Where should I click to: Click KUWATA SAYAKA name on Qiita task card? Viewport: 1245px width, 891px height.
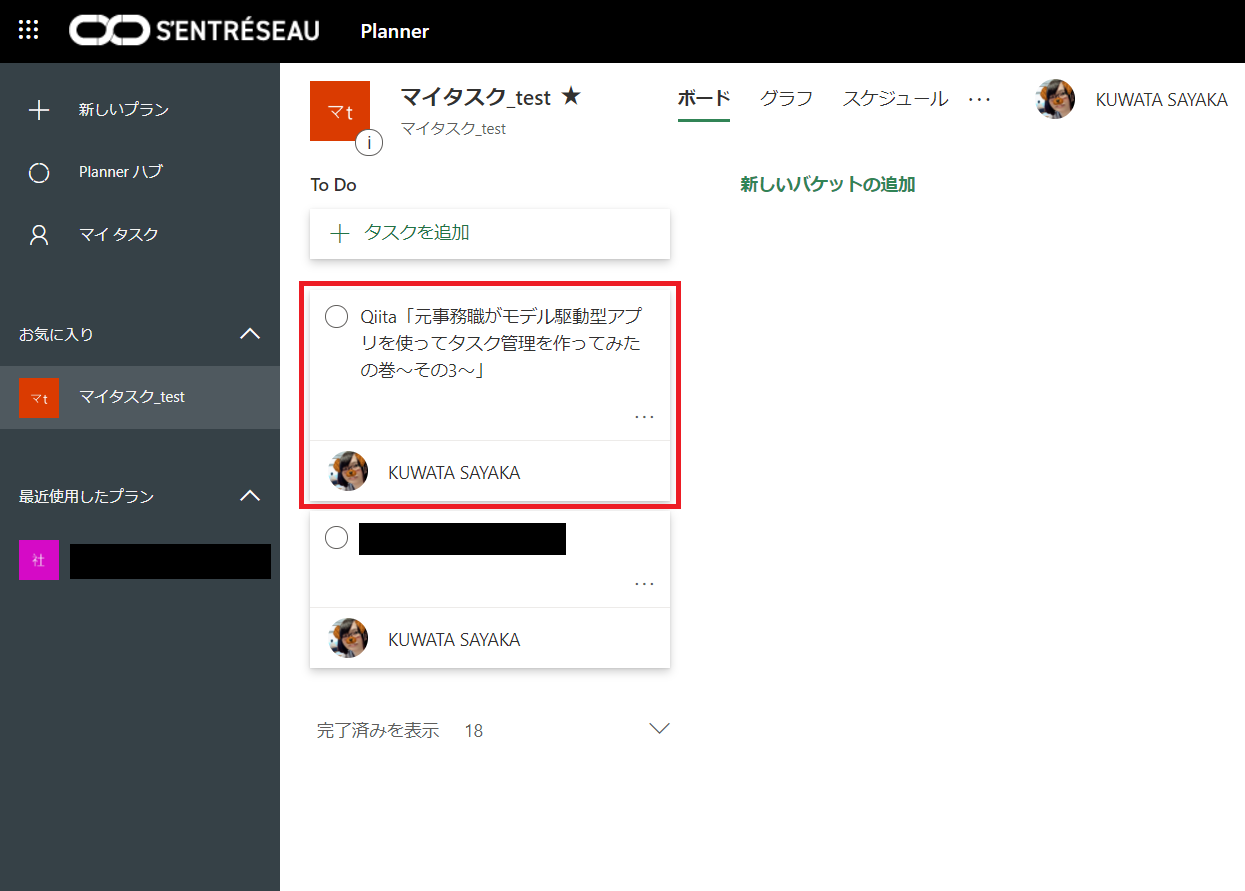point(454,473)
